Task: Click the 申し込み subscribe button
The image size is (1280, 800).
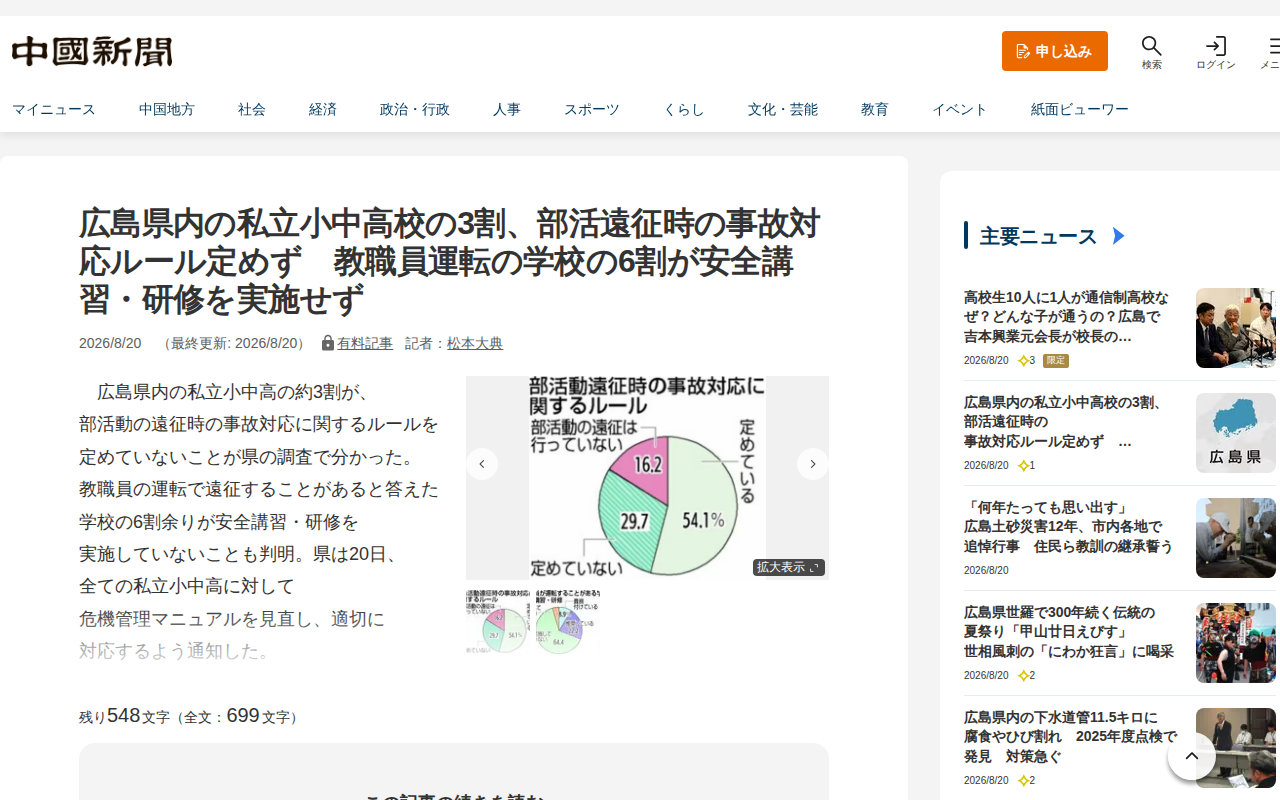Action: (x=1055, y=51)
